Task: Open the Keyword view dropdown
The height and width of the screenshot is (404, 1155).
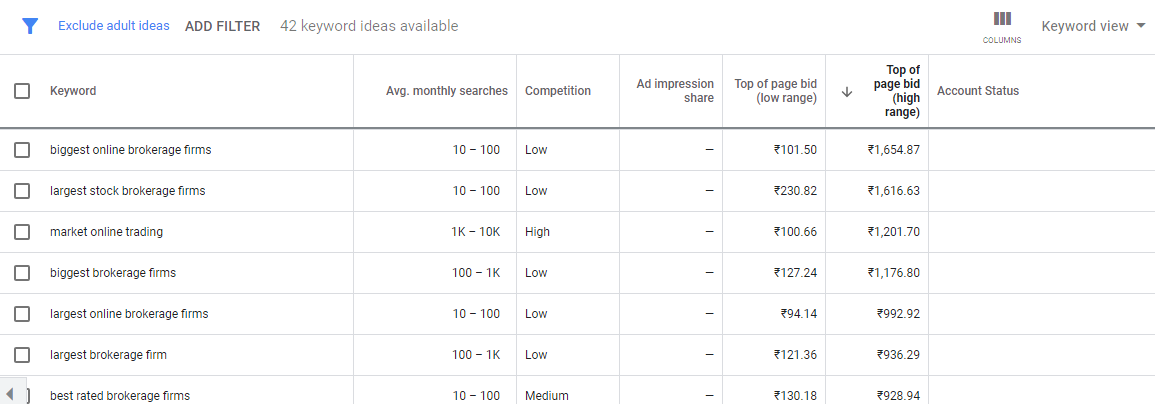Action: coord(1093,27)
